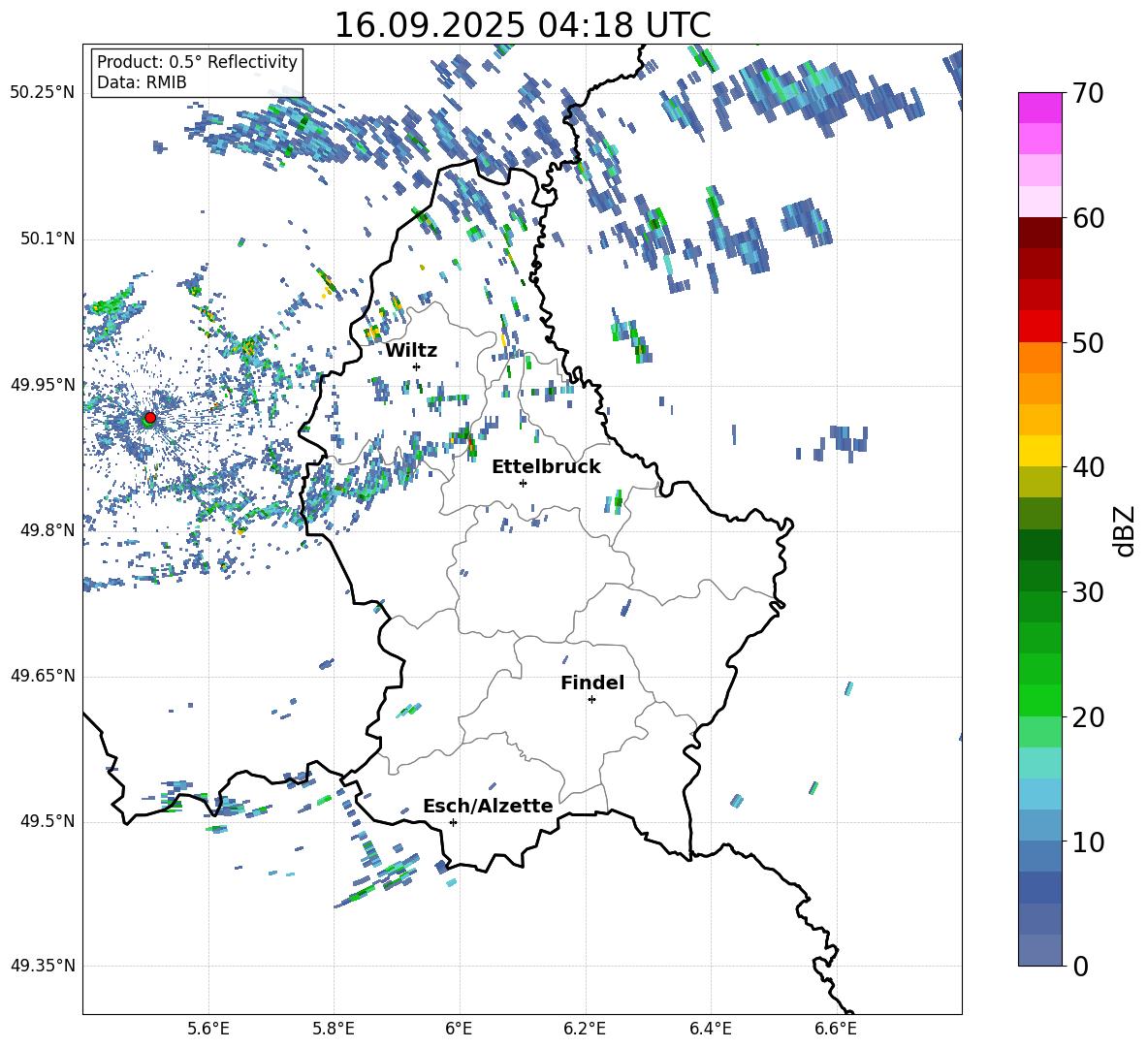The image size is (1148, 1048).
Task: Click the 49.65°N latitude label
Action: [42, 676]
